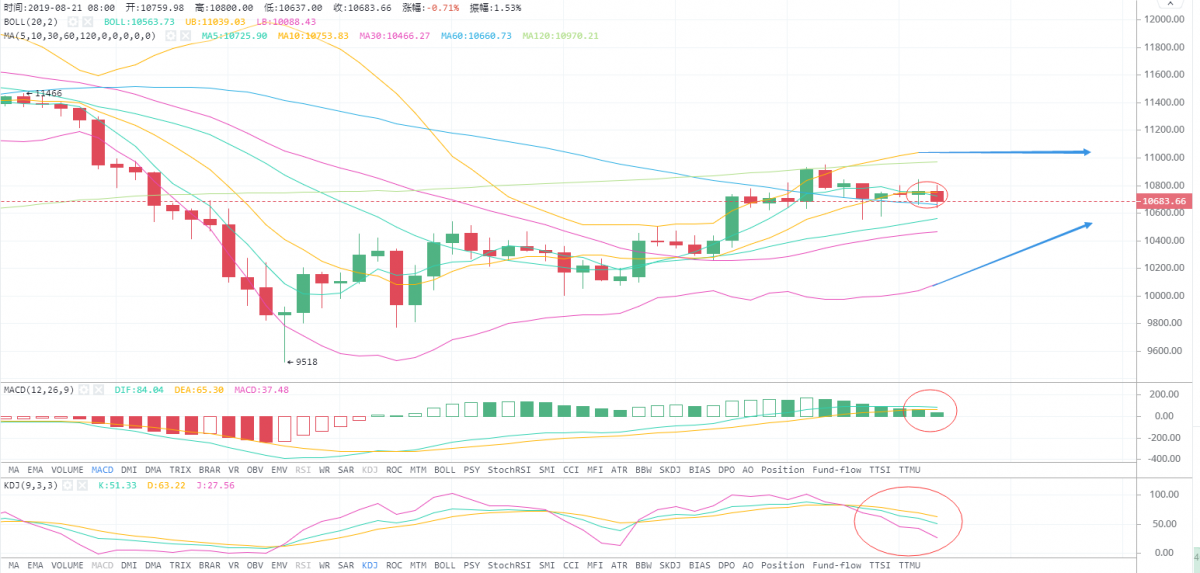Click the highlighted KDJ tab at bottom

tap(370, 564)
